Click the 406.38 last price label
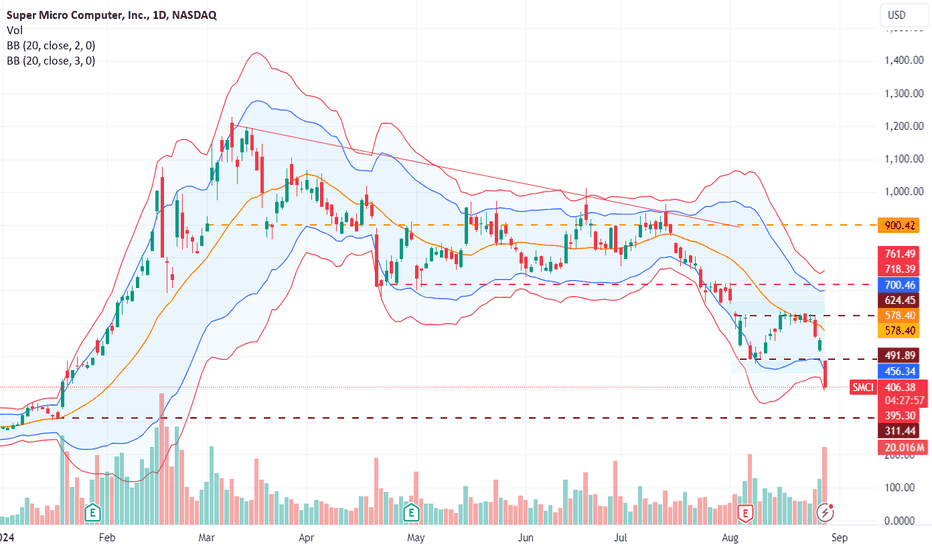 click(902, 387)
